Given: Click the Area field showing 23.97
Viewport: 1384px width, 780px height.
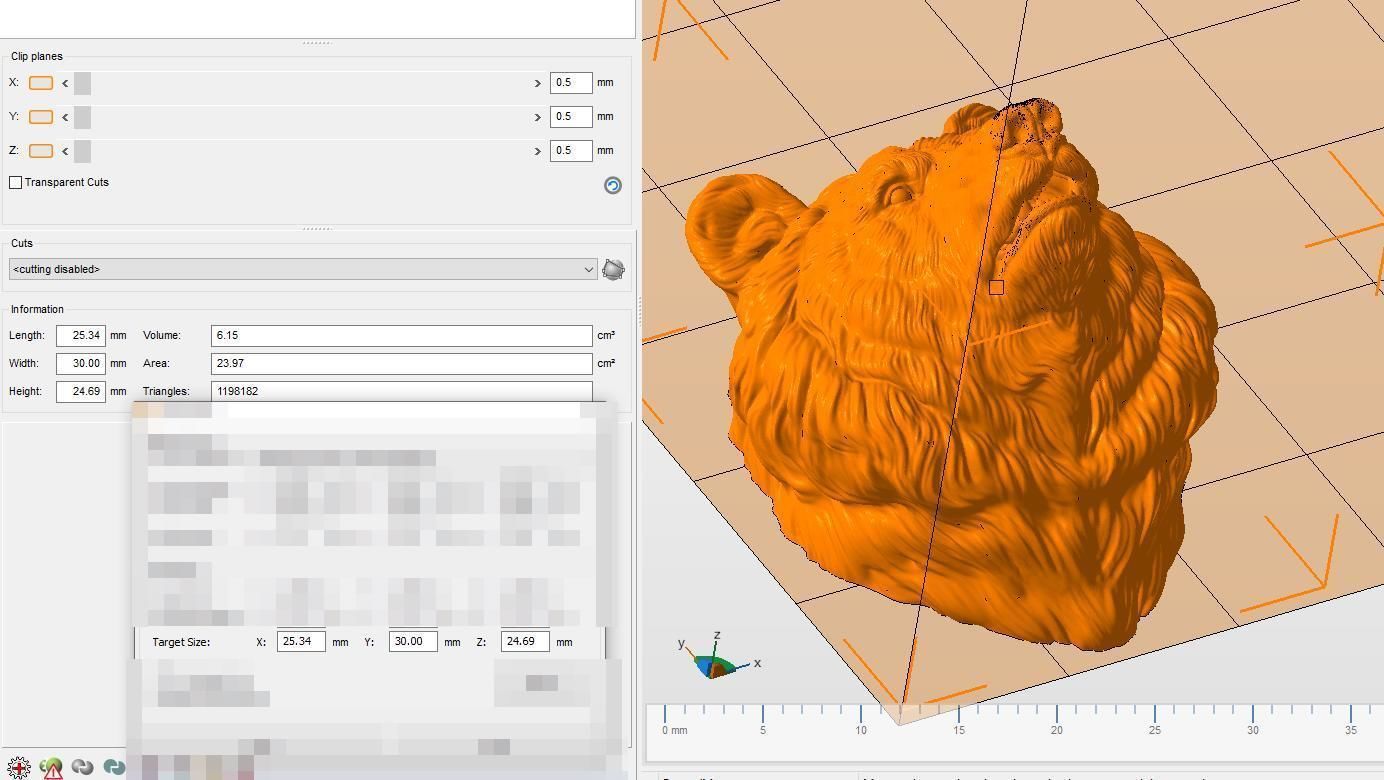Looking at the screenshot, I should pos(402,363).
